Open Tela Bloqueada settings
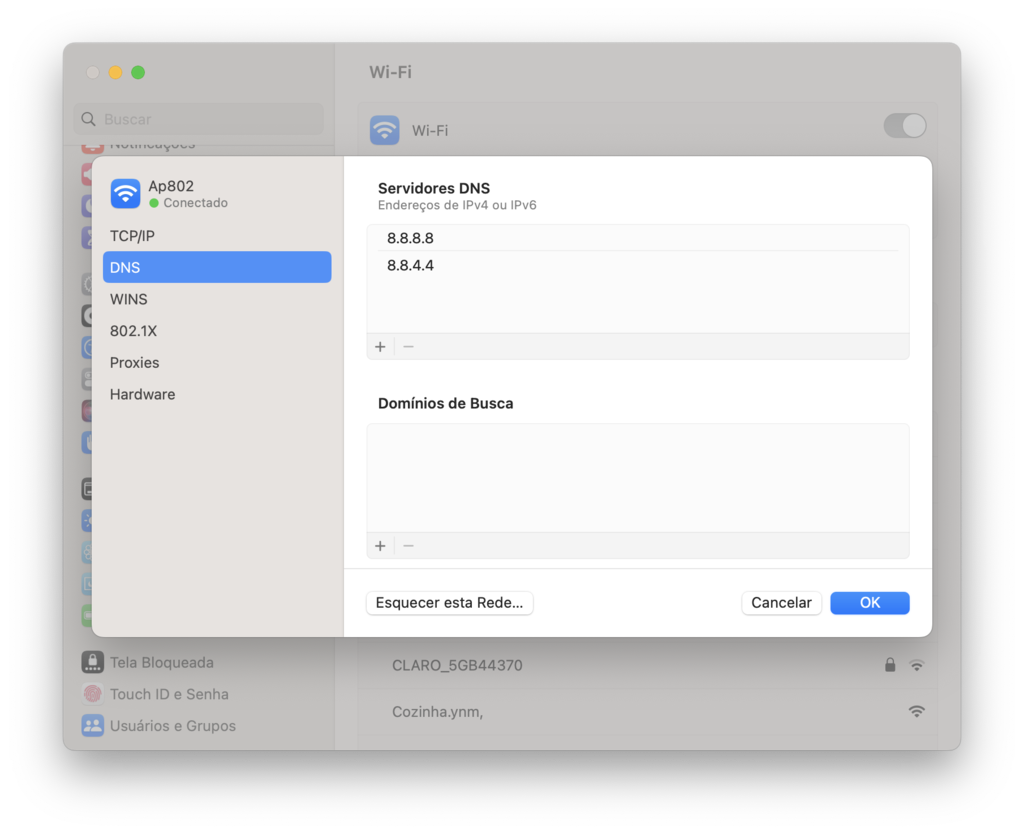1024x834 pixels. 161,662
